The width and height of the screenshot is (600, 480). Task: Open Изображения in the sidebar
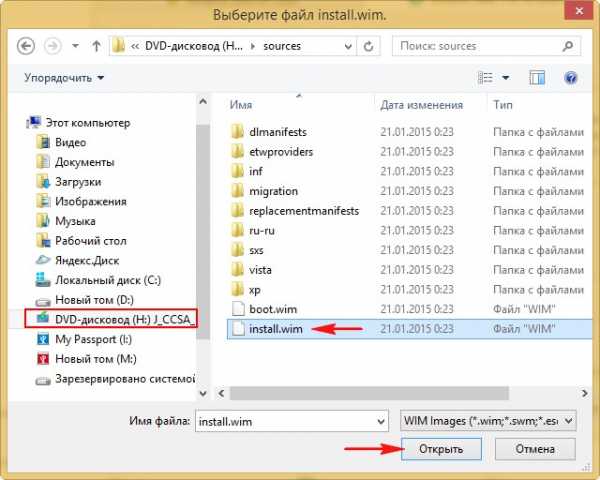pyautogui.click(x=82, y=201)
